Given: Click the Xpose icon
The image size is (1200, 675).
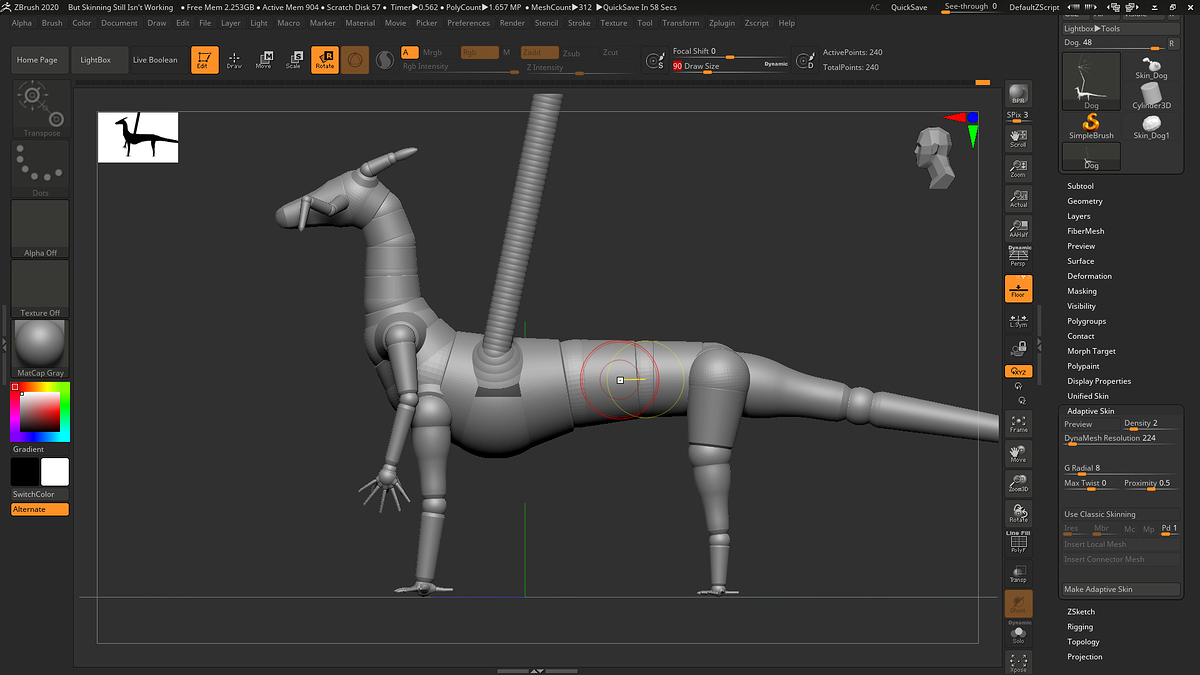Looking at the screenshot, I should [x=1018, y=662].
